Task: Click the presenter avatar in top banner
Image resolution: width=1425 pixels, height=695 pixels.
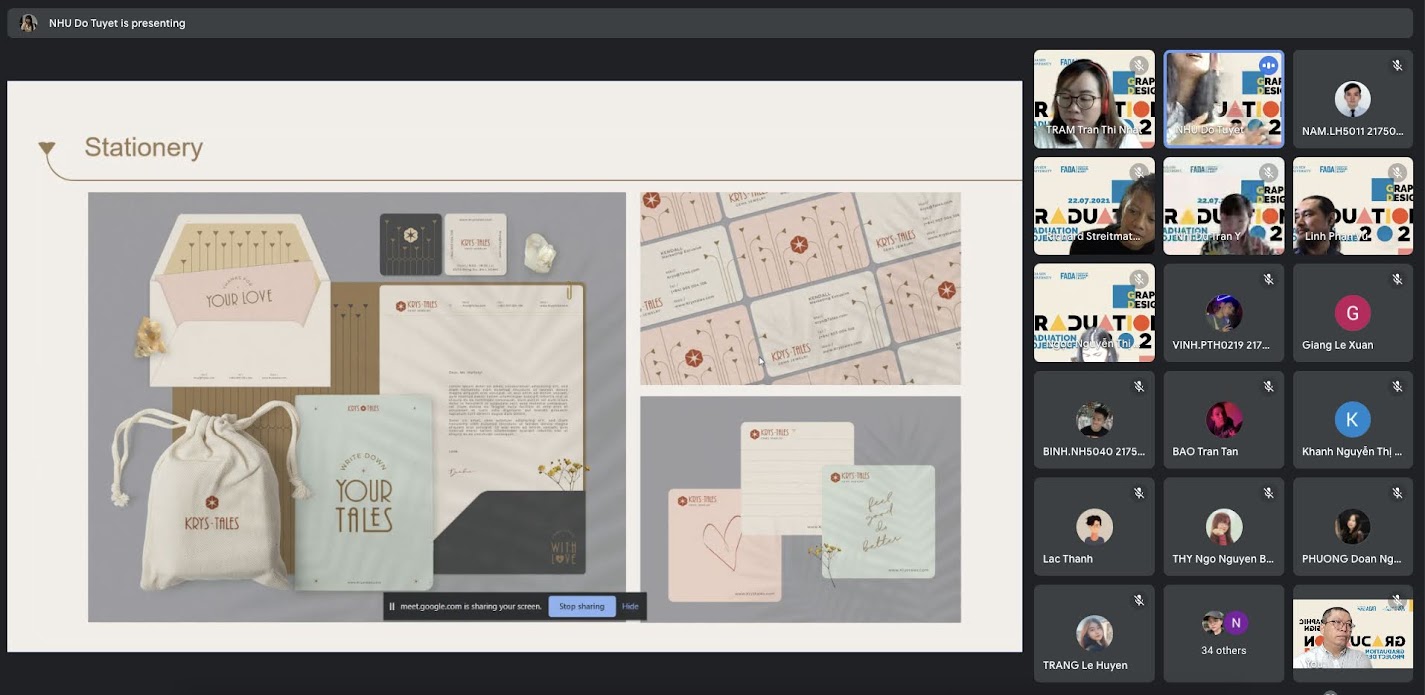Action: [x=28, y=23]
